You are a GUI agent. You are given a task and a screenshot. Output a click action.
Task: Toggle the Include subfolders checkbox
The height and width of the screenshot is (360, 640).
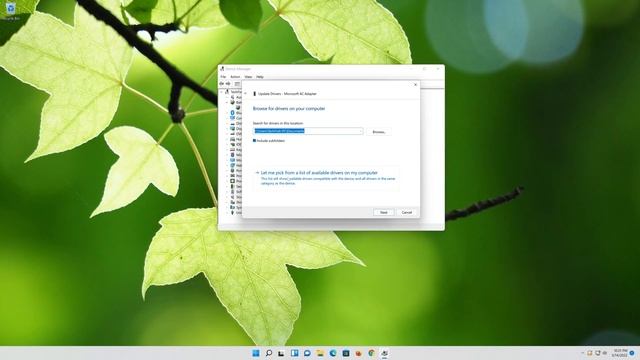click(x=254, y=141)
